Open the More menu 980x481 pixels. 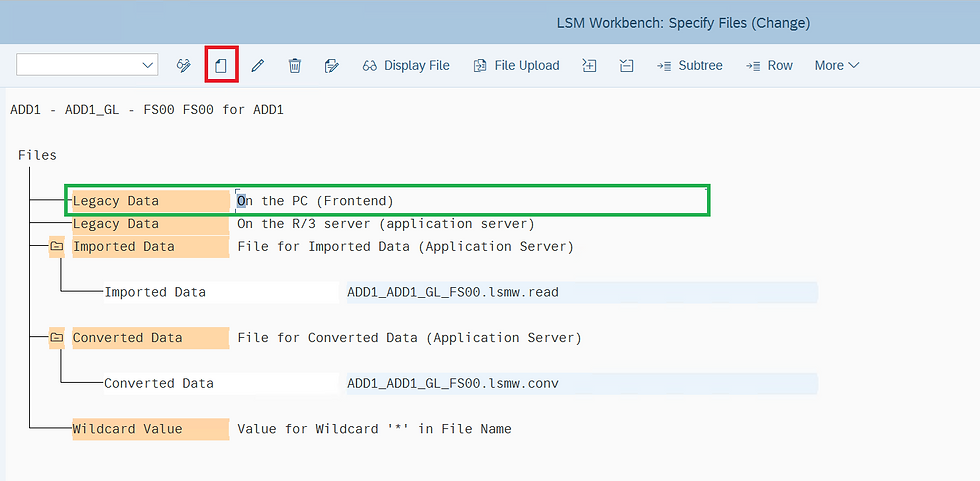[x=837, y=65]
